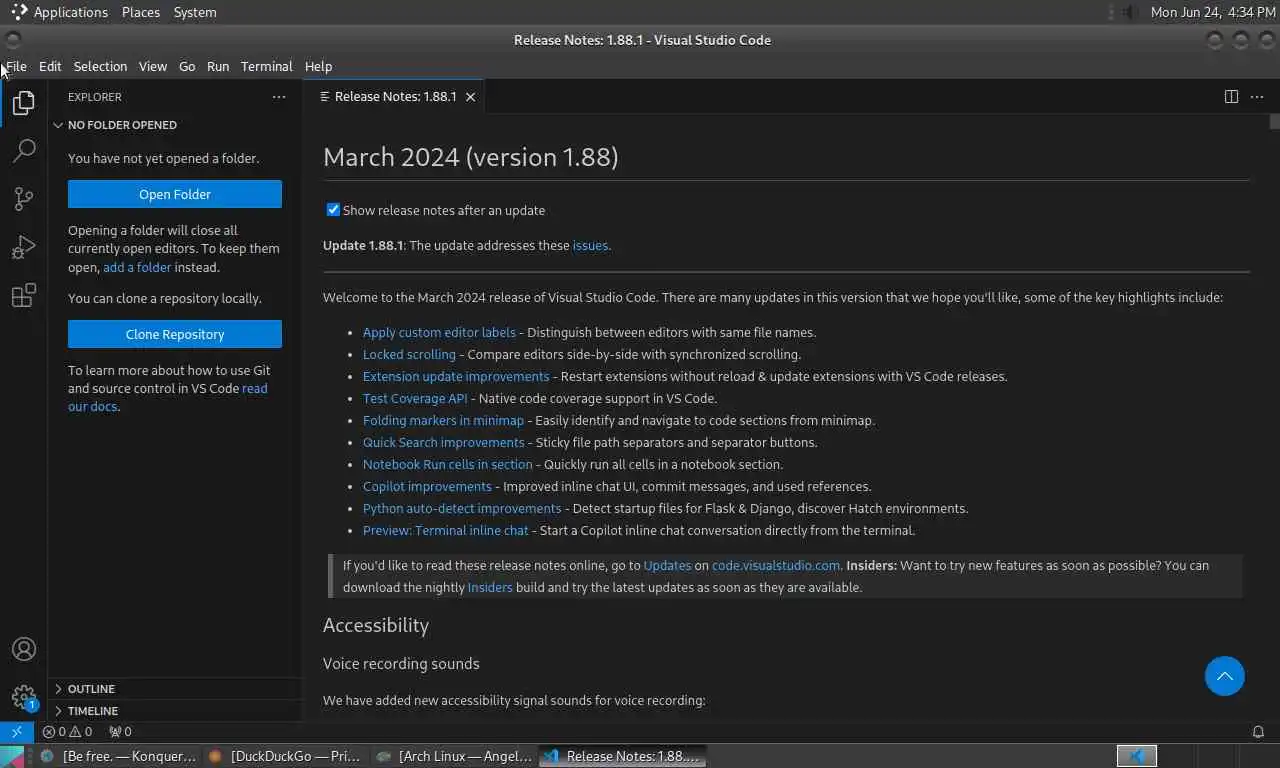Open the Selection menu
Viewport: 1280px width, 768px height.
[x=100, y=66]
